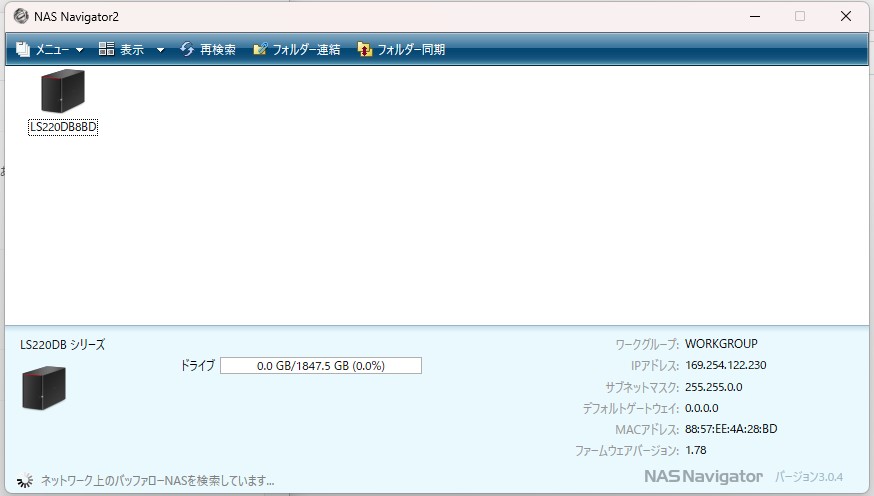The height and width of the screenshot is (496, 874).
Task: Click the フォルダー連結 button text
Action: tap(306, 50)
